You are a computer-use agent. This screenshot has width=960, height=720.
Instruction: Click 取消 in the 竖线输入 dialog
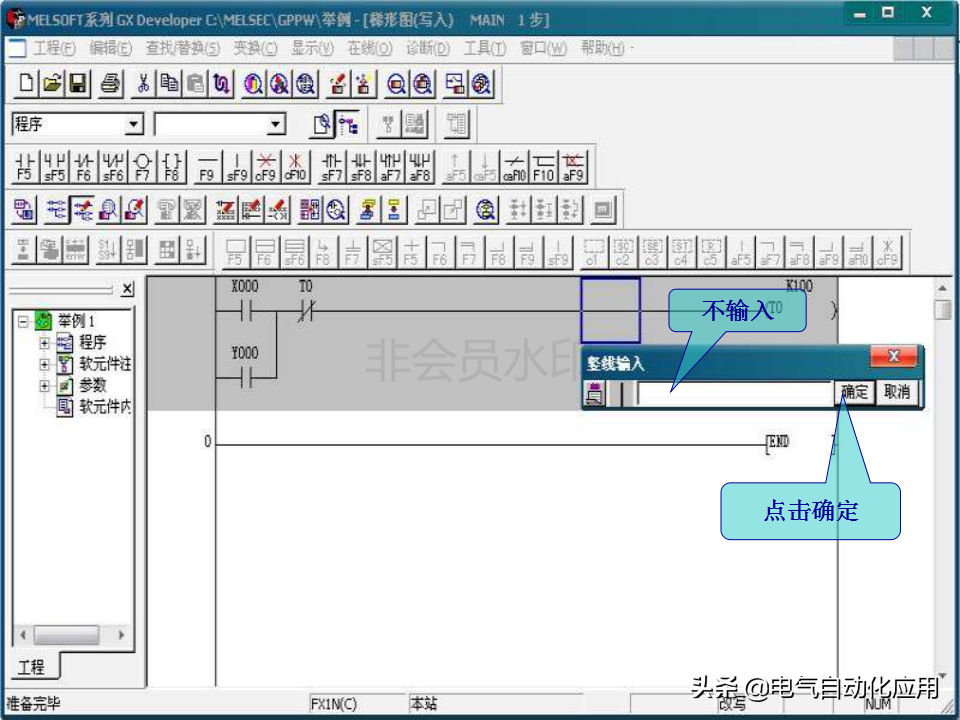[x=897, y=392]
